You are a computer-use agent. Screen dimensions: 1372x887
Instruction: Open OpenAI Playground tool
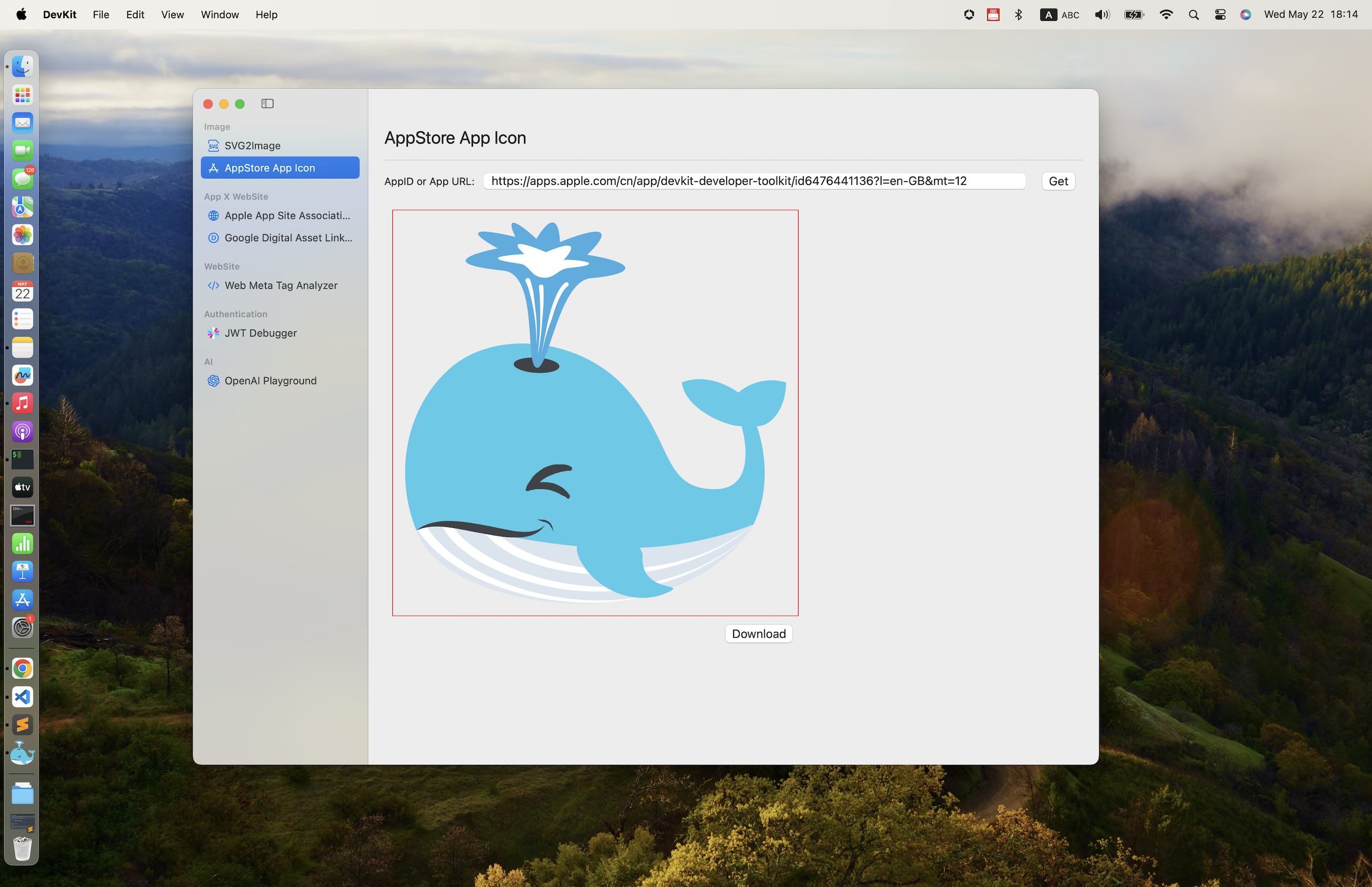(x=280, y=381)
